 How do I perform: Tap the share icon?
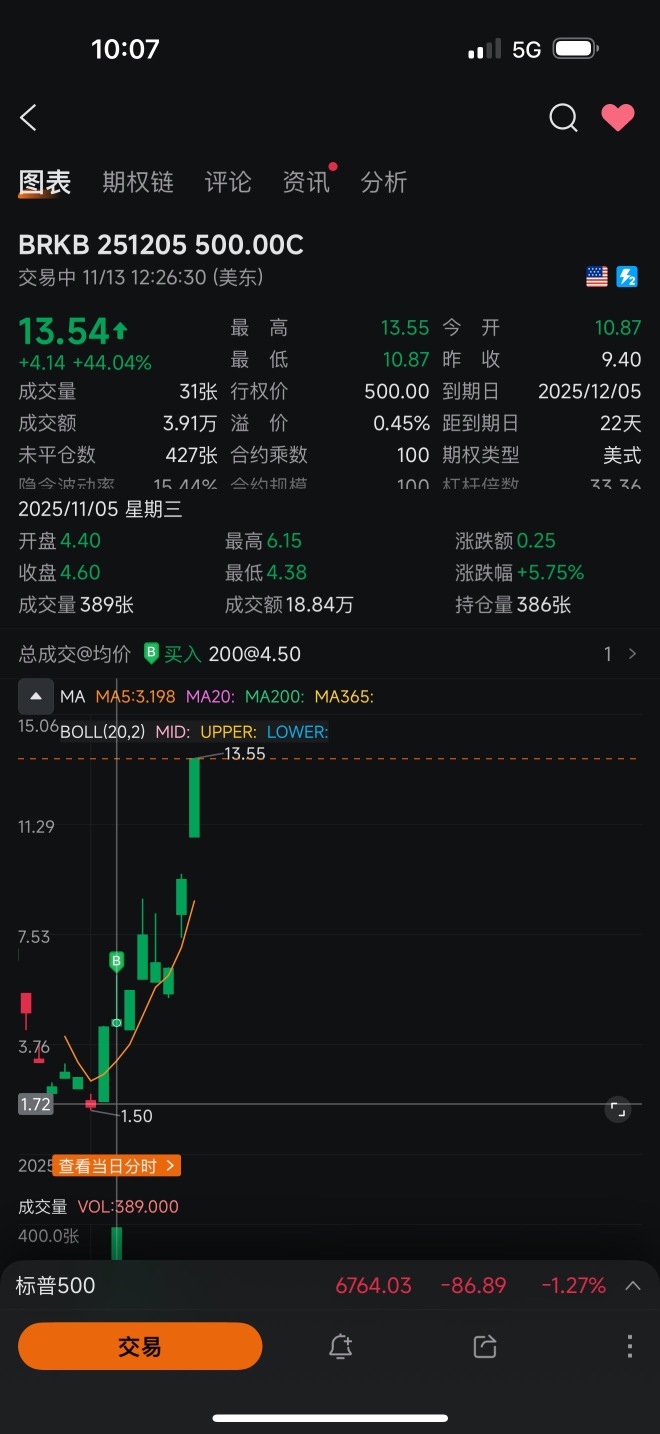(485, 1347)
